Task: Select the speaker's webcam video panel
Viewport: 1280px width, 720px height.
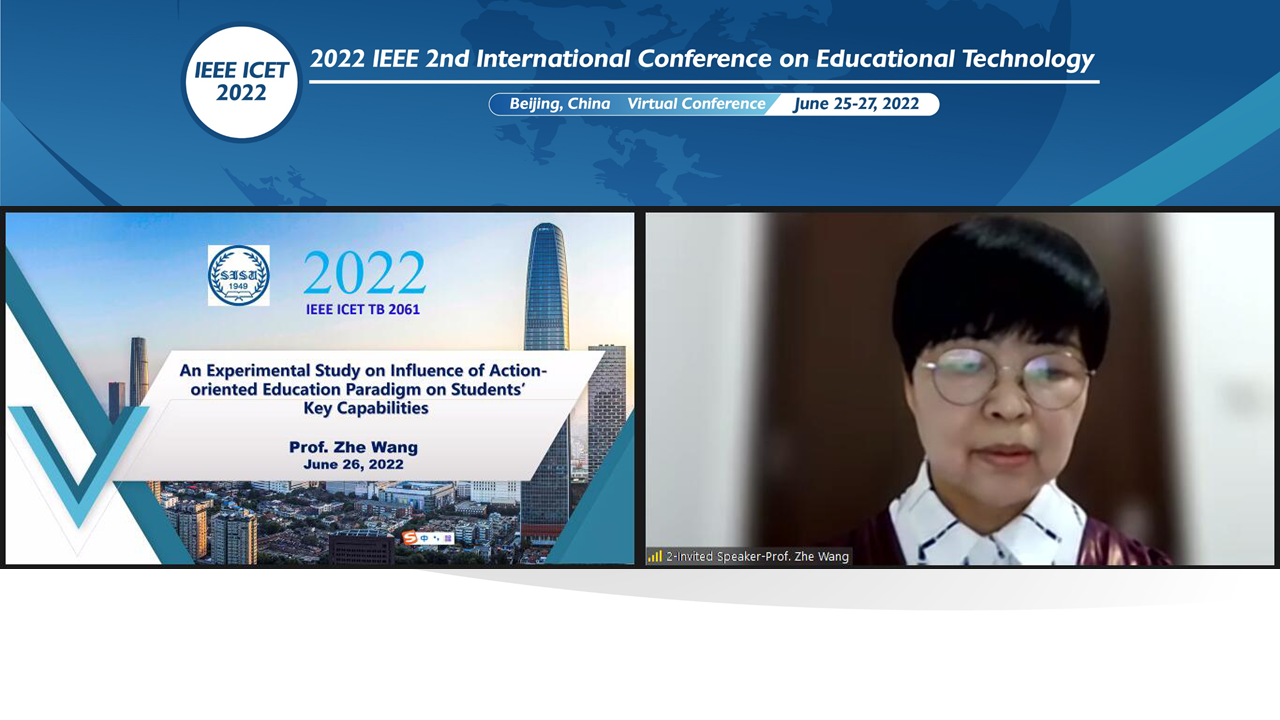Action: tap(960, 388)
